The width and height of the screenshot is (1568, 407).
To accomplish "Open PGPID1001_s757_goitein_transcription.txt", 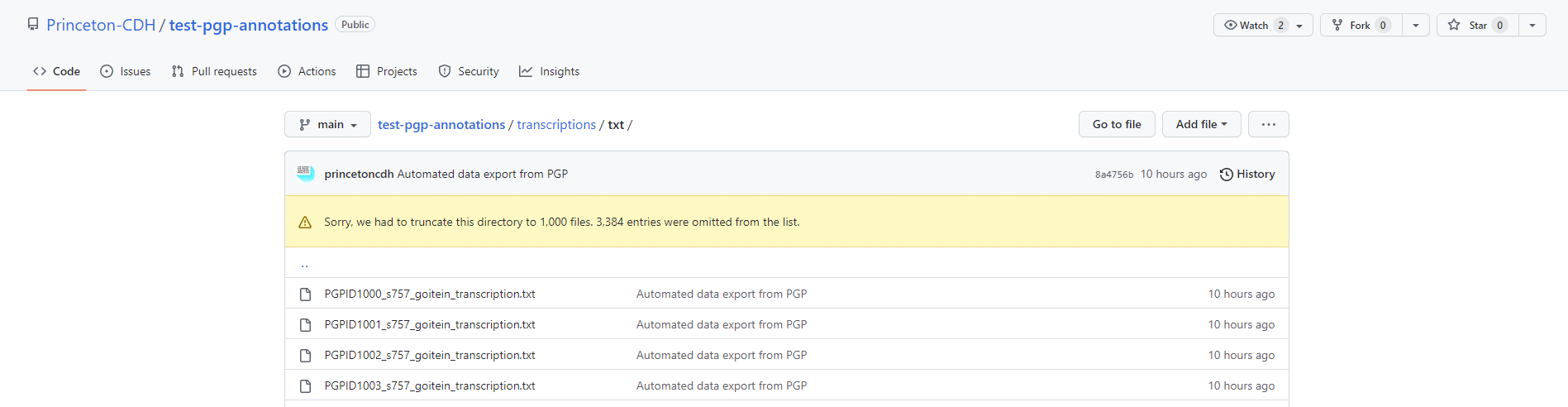I will point(430,324).
